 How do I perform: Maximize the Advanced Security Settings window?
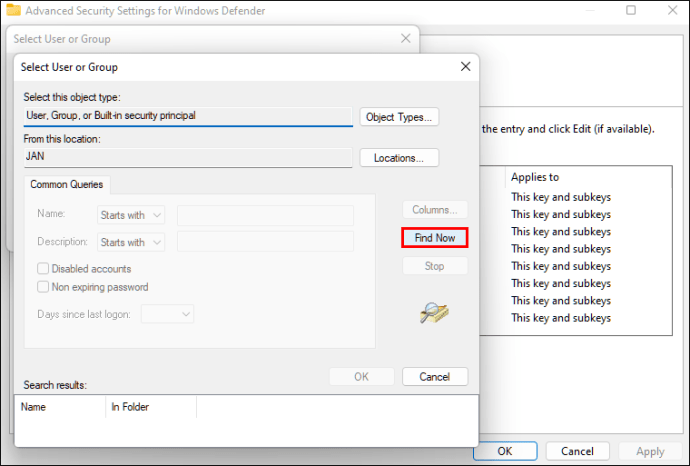631,11
